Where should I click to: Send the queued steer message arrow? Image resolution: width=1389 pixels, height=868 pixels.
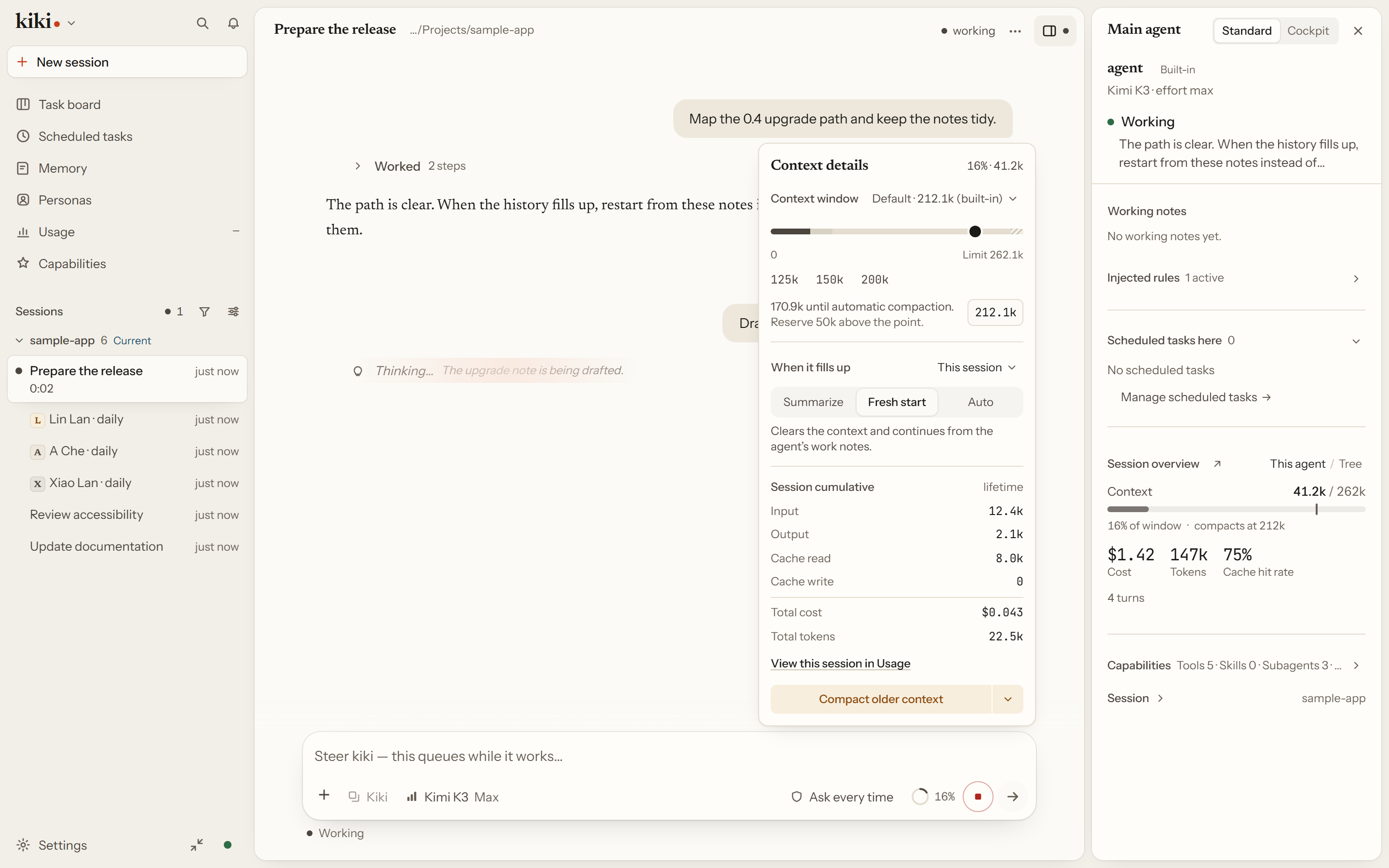coord(1012,797)
